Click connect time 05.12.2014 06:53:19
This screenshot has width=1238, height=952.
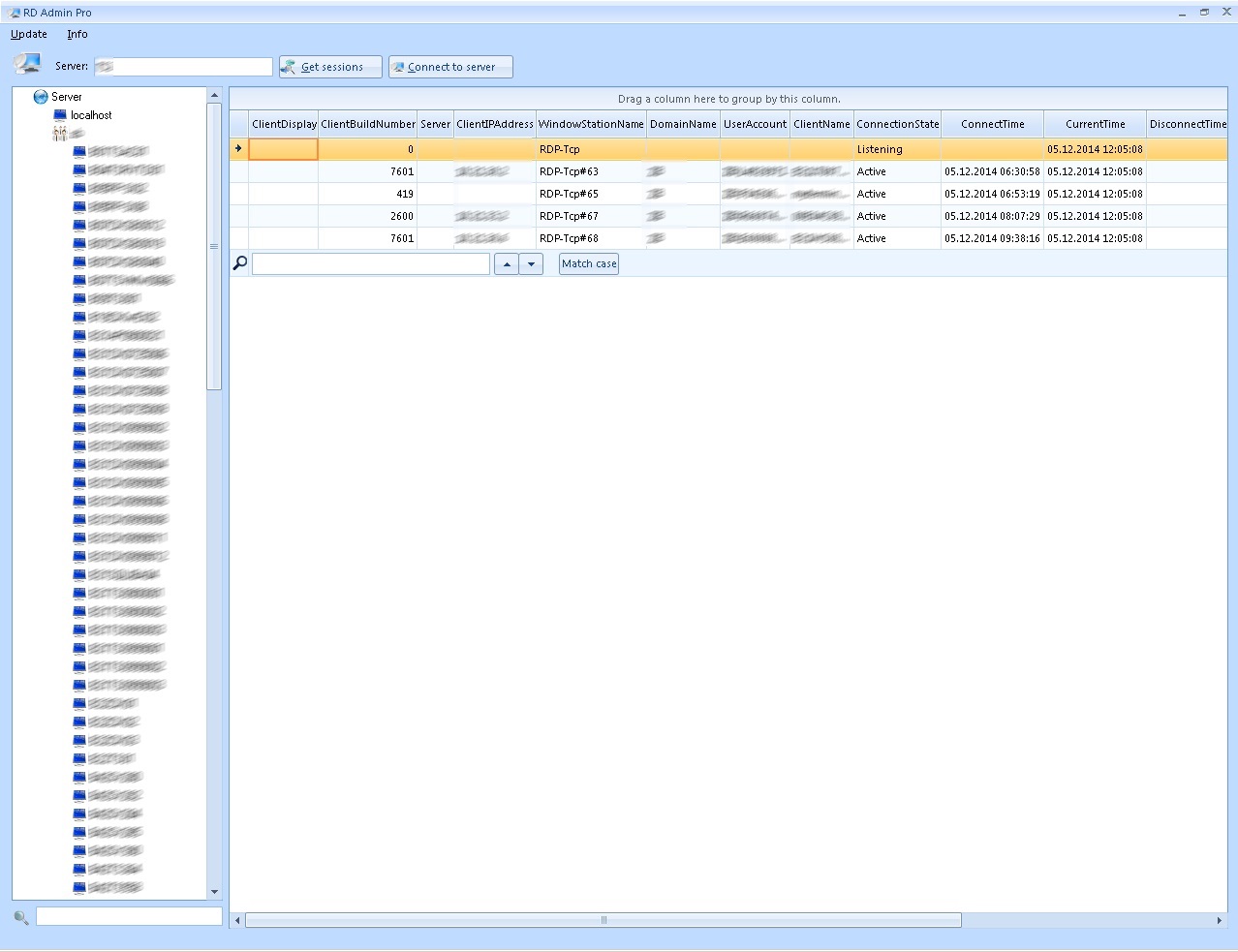992,194
